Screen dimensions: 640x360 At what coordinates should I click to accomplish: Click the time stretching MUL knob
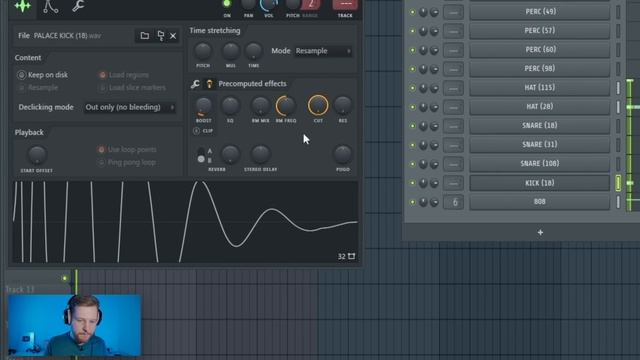pos(230,51)
